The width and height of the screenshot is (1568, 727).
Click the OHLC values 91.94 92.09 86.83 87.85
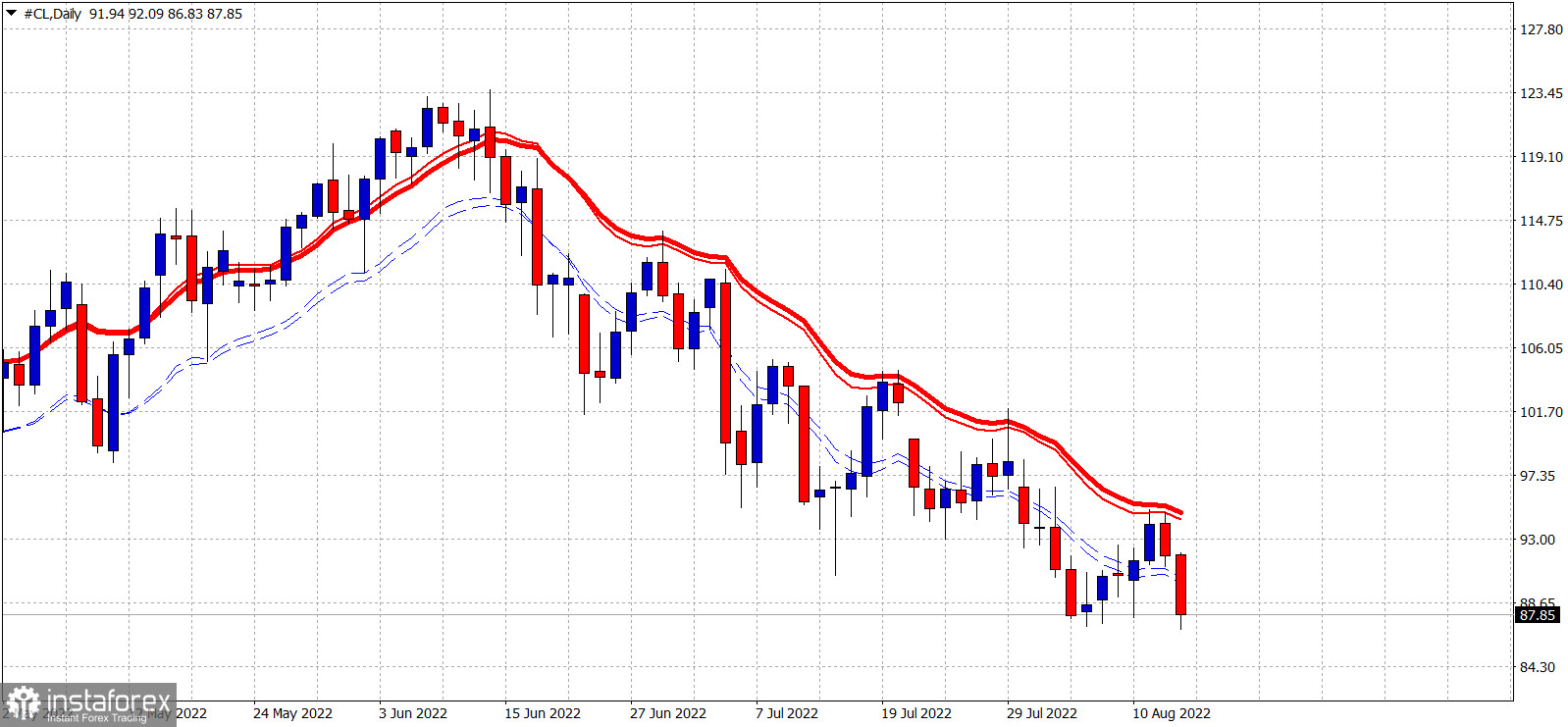tap(166, 14)
